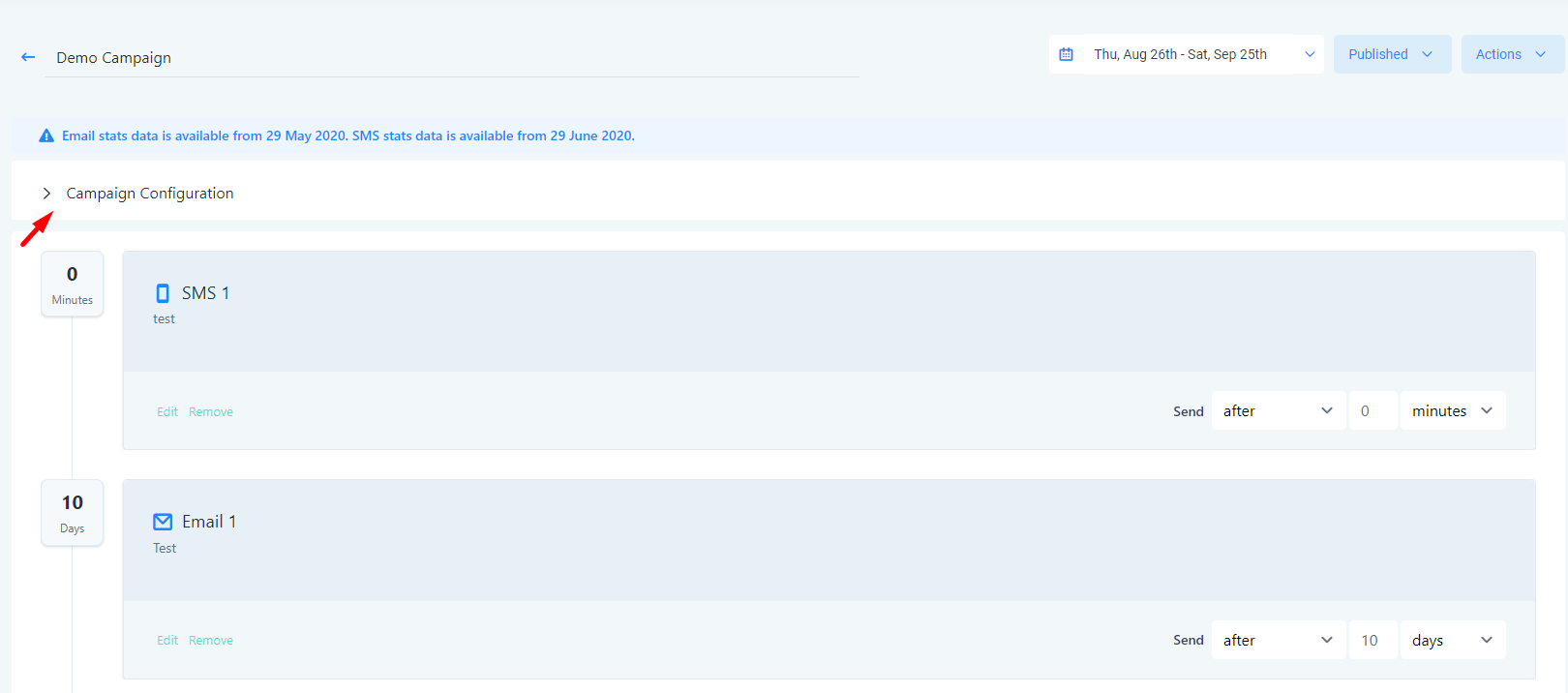Image resolution: width=1568 pixels, height=693 pixels.
Task: Select the 10 Days timeline marker
Action: coord(73,513)
